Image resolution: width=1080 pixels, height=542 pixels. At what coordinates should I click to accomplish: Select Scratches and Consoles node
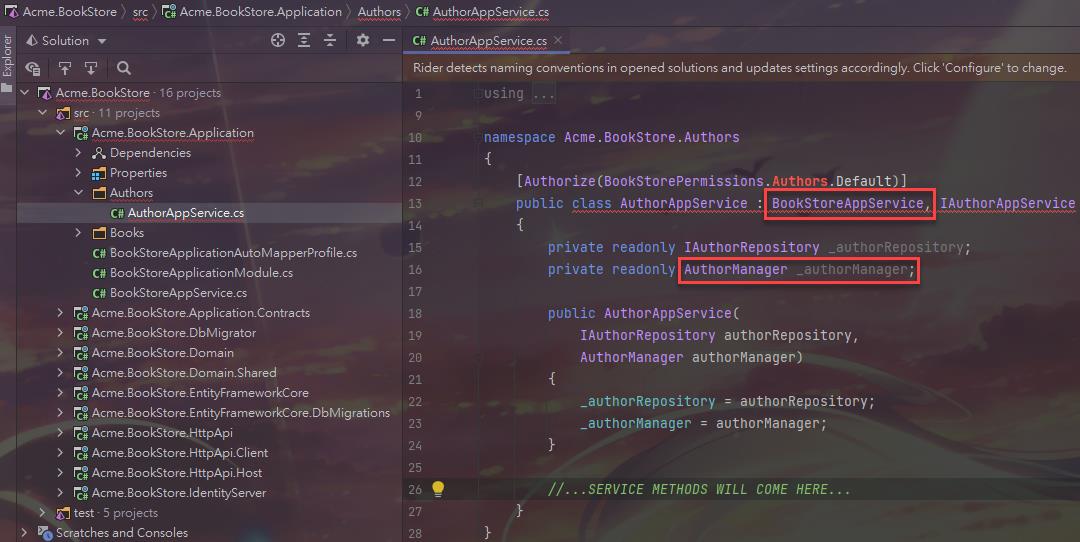121,533
